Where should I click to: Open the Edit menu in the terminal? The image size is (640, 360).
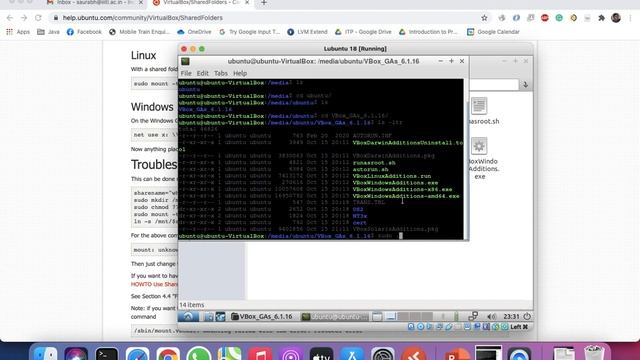coord(202,73)
